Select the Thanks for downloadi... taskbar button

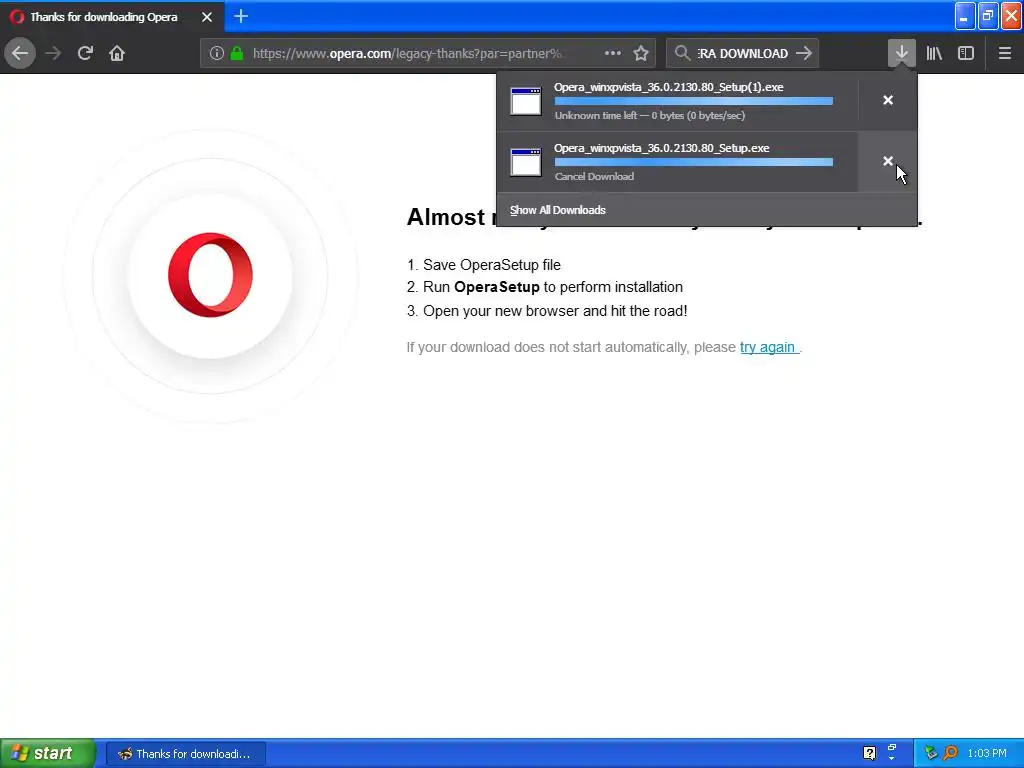186,754
